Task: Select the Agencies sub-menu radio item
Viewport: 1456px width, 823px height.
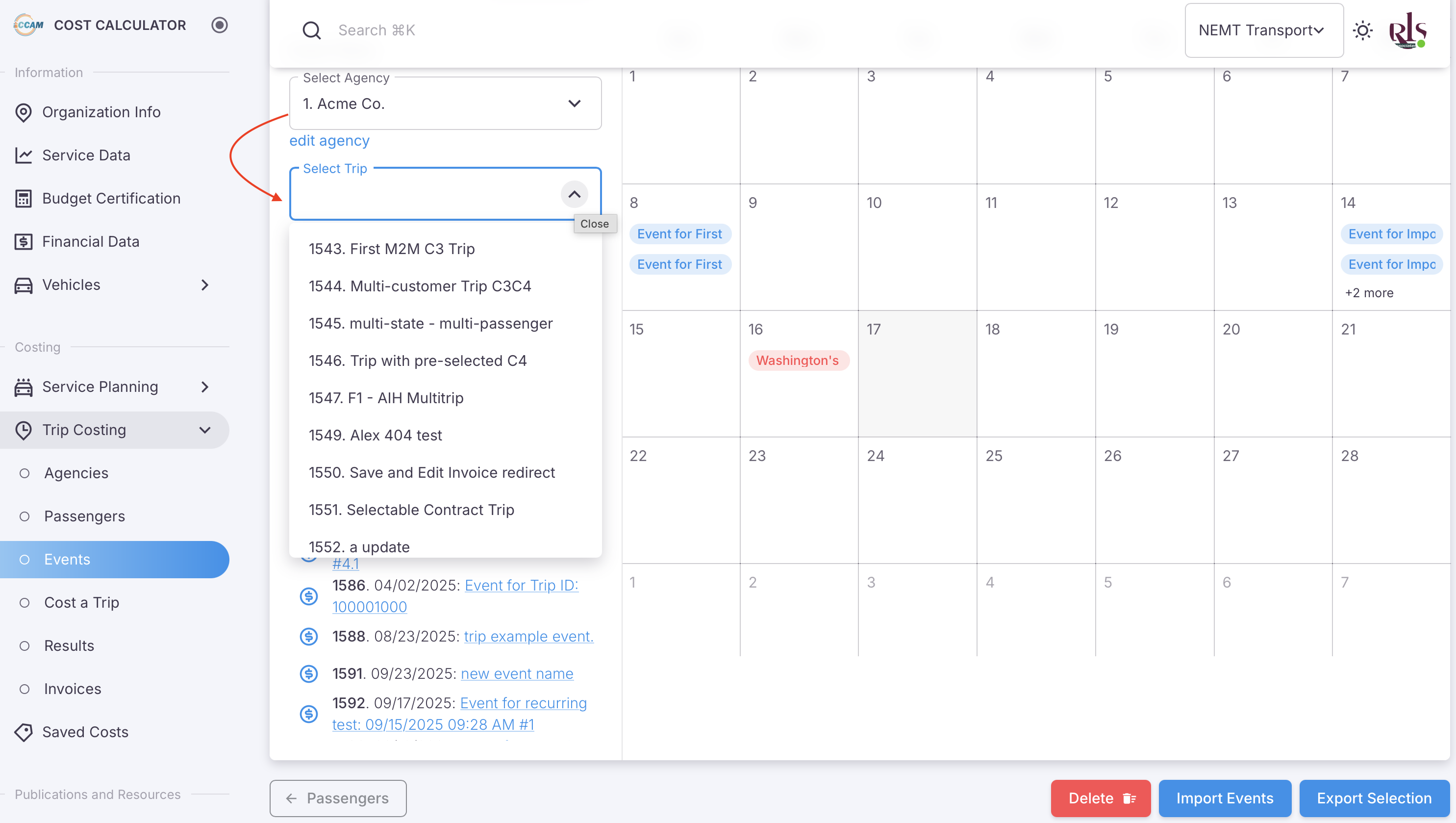Action: 25,473
